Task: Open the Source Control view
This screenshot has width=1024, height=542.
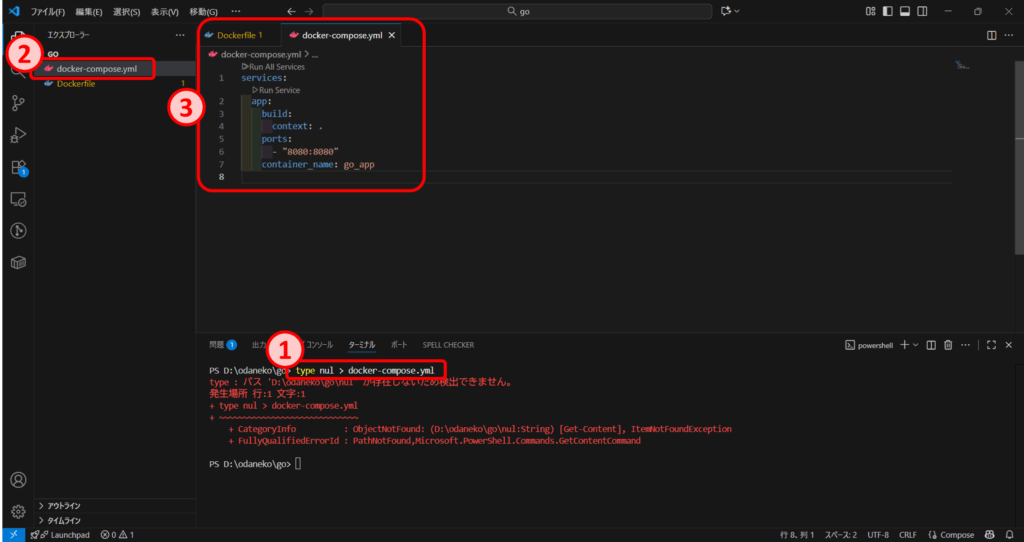Action: click(x=18, y=103)
